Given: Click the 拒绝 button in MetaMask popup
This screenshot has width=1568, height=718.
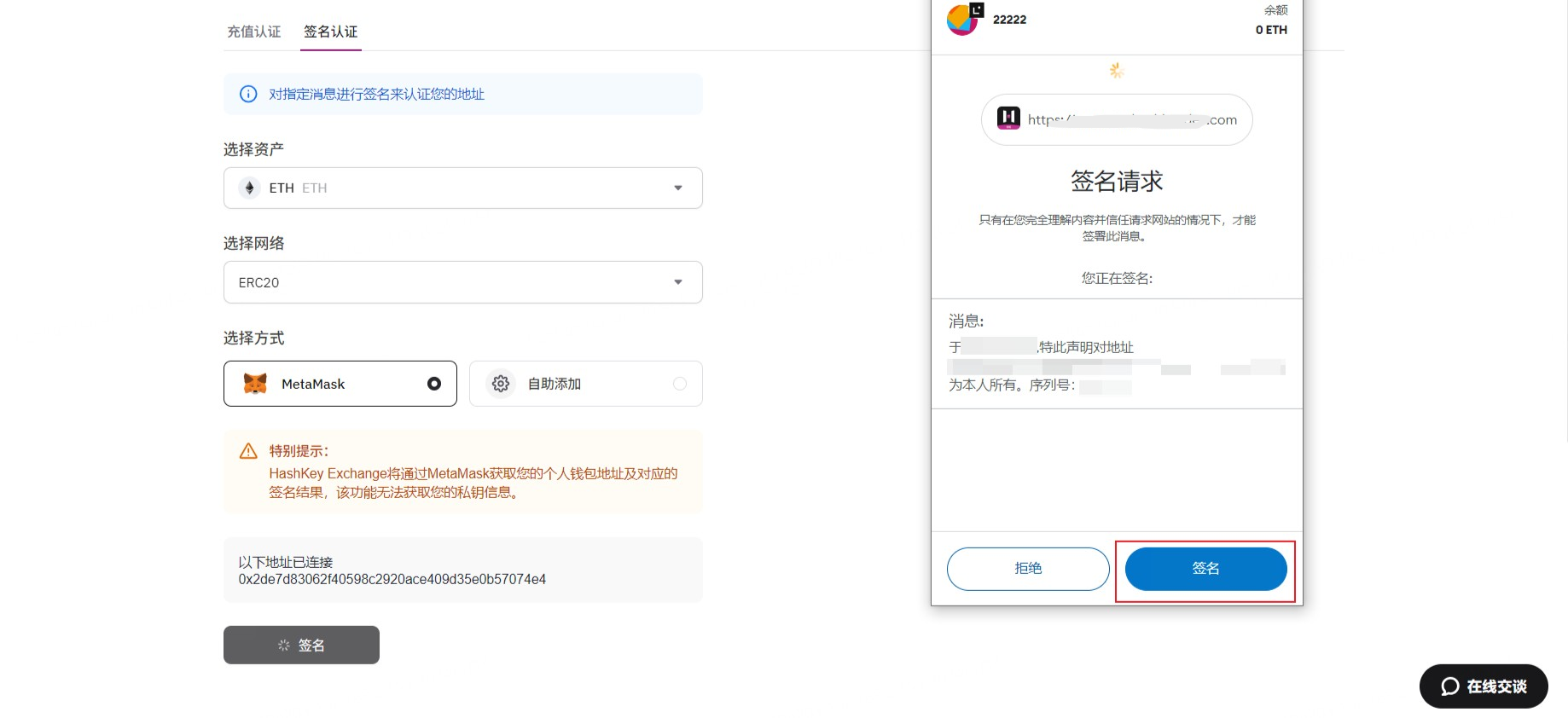Looking at the screenshot, I should click(x=1028, y=569).
